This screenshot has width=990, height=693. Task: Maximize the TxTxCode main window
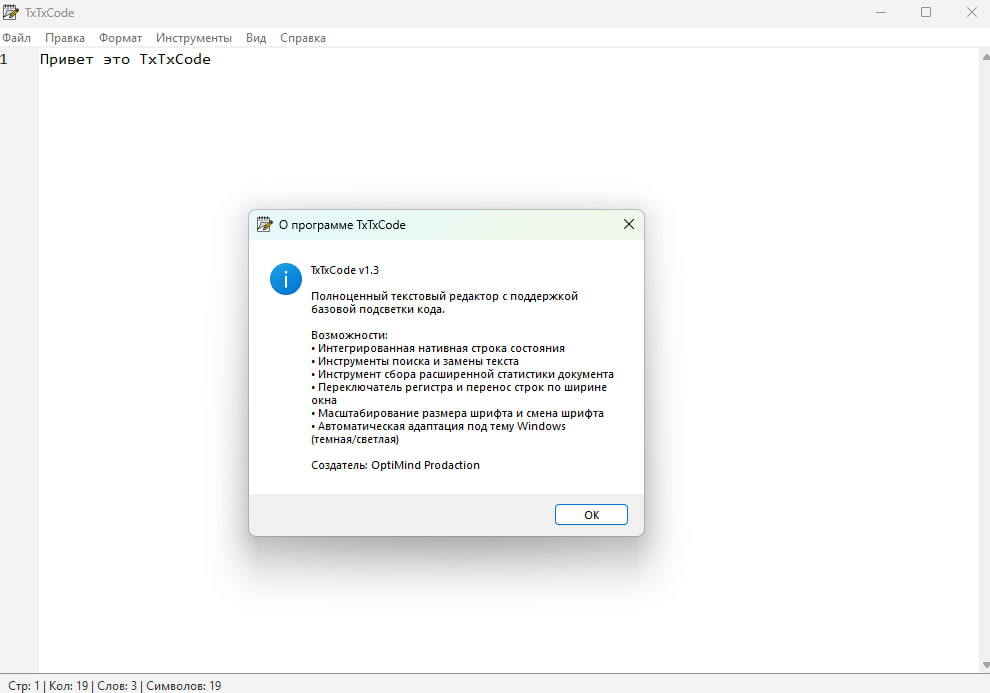tap(926, 12)
